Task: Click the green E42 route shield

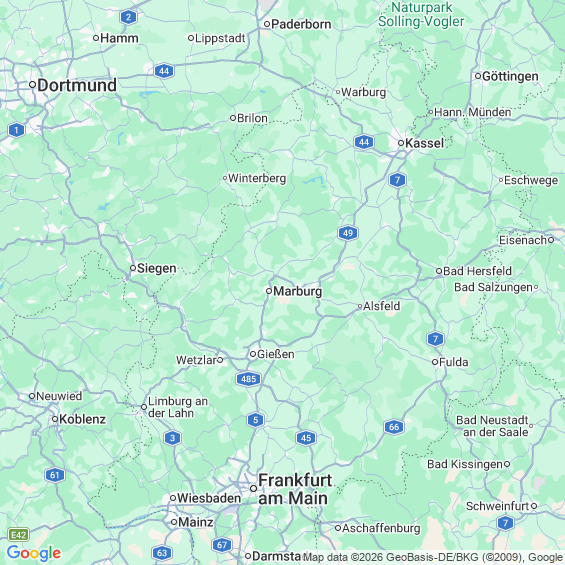Action: click(19, 535)
